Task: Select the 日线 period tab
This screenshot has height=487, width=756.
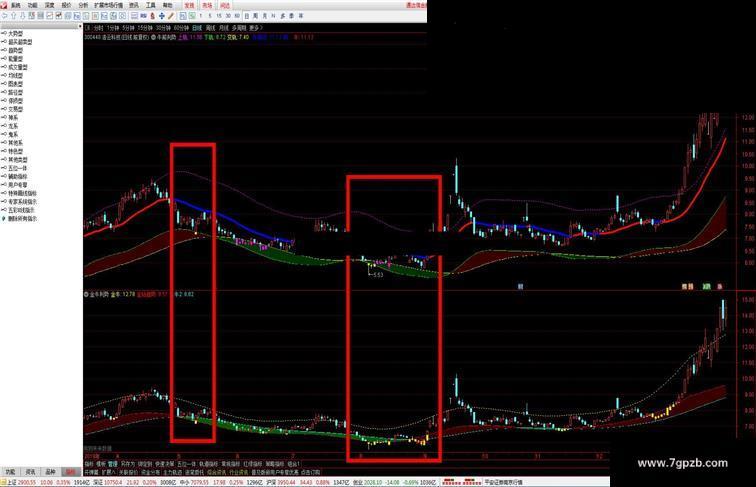Action: tap(197, 27)
